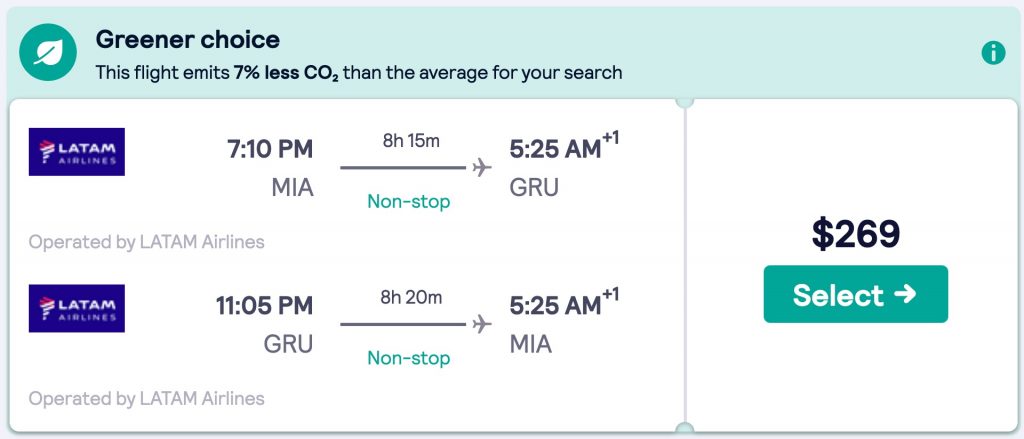Click the outbound flight airplane icon
This screenshot has height=439, width=1024.
[x=483, y=167]
